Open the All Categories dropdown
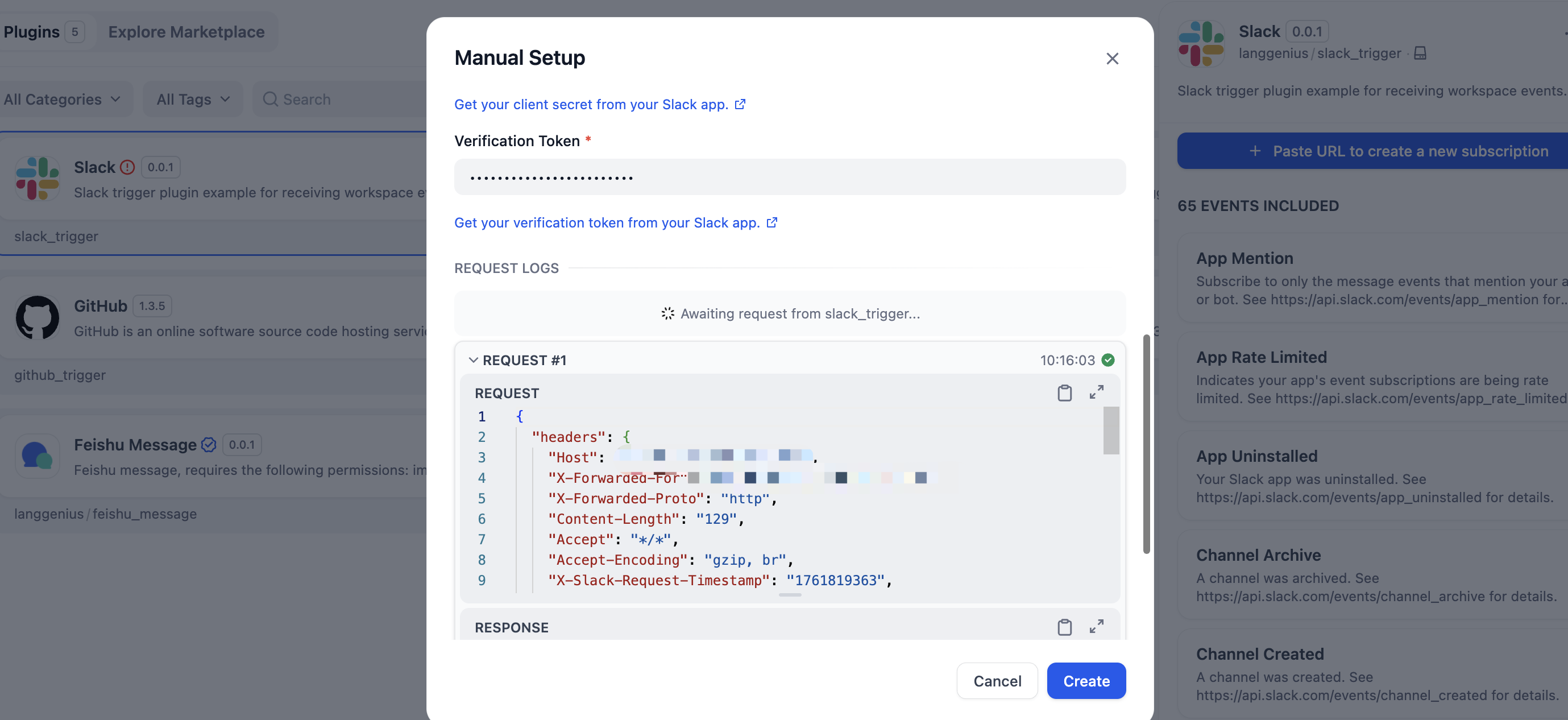Viewport: 1568px width, 720px height. (x=63, y=99)
